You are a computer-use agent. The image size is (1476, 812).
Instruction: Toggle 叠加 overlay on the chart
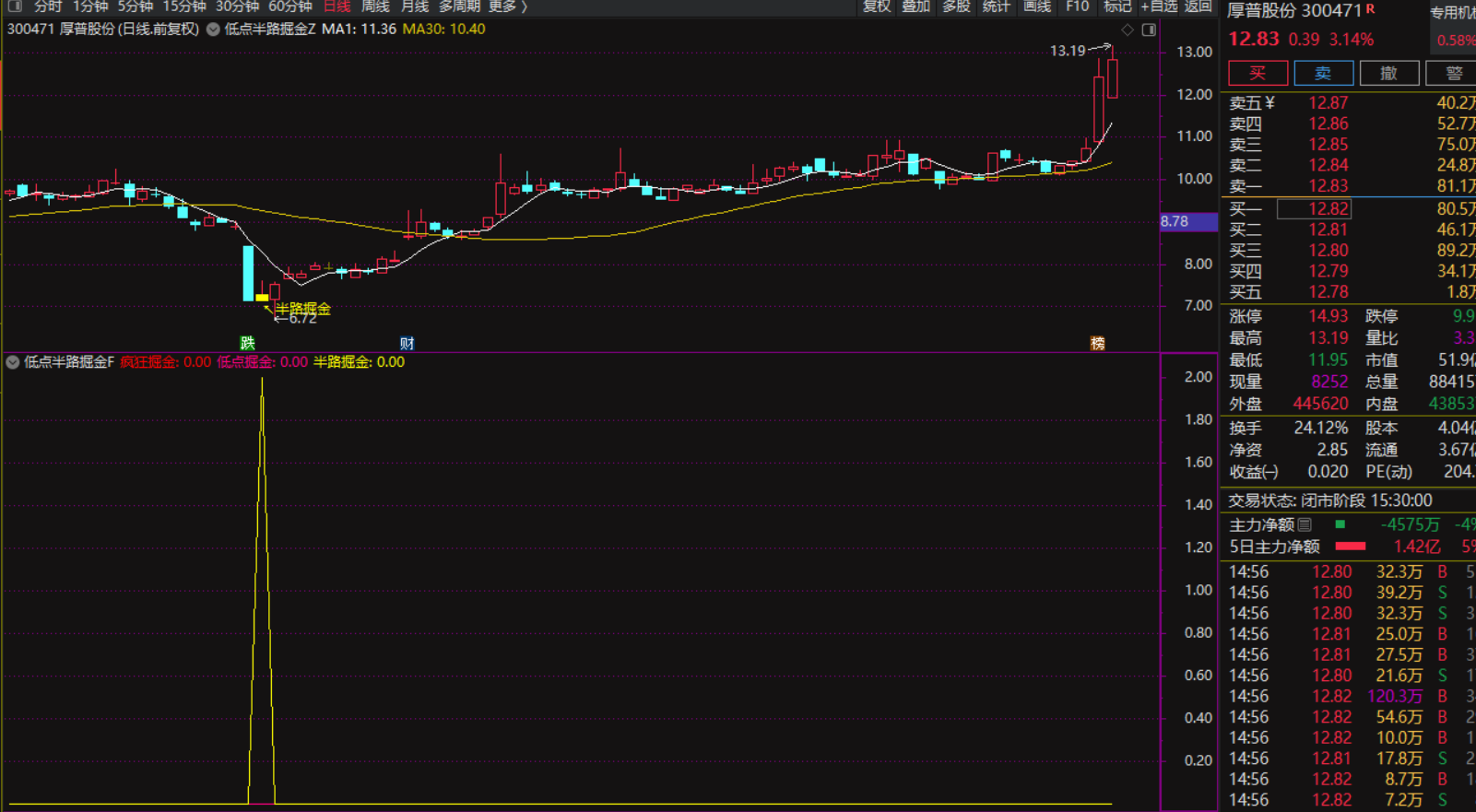915,6
